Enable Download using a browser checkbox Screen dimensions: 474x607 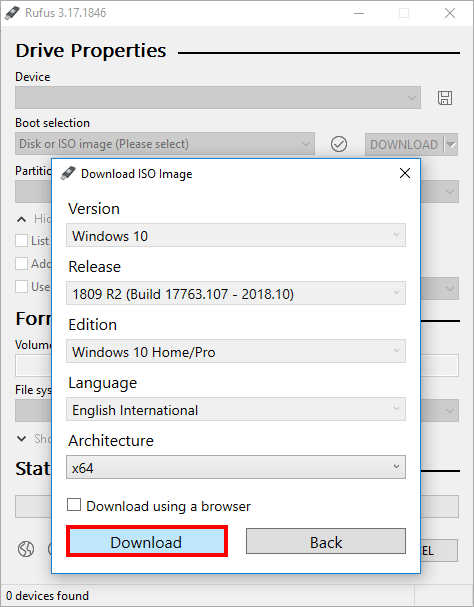[74, 505]
